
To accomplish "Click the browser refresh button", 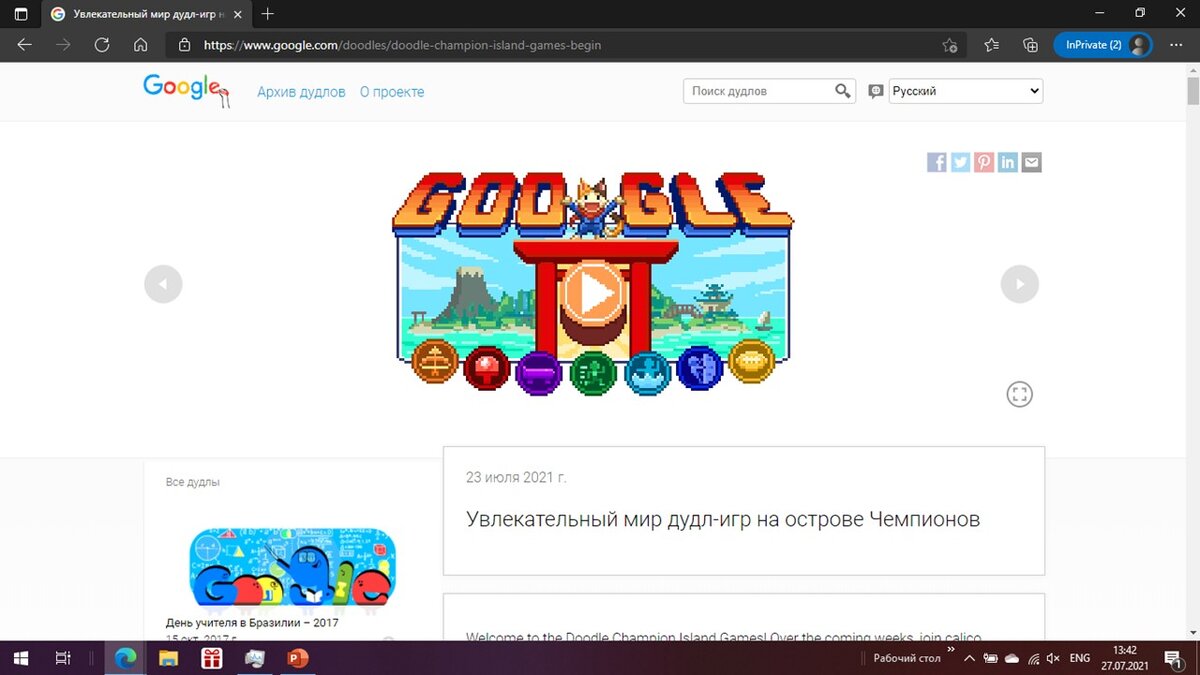I will 101,45.
